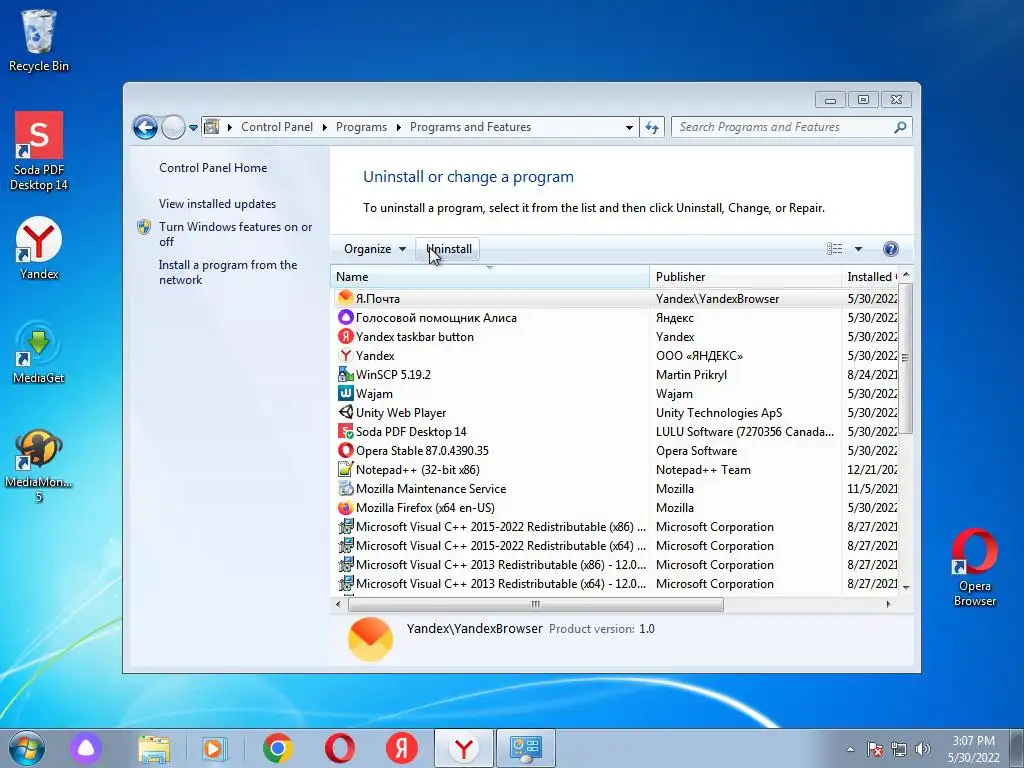Click the Back navigation arrow
1024x768 pixels.
tap(146, 127)
